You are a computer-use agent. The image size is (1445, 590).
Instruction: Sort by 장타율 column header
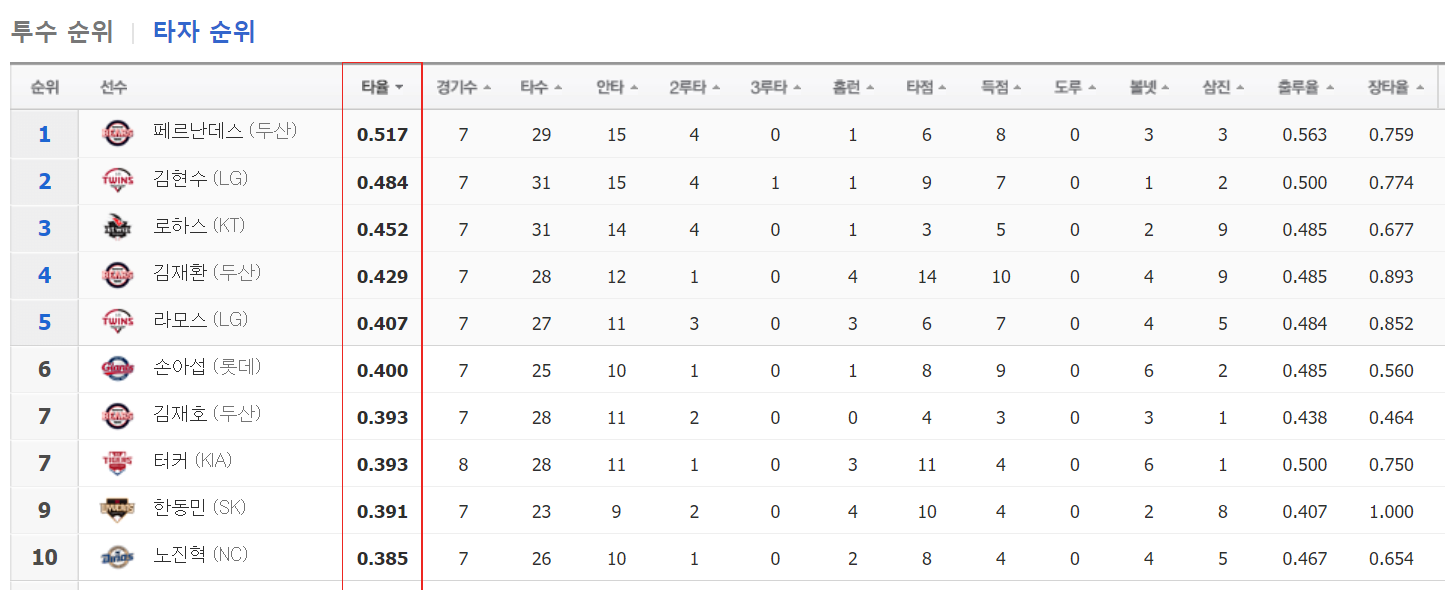1396,87
